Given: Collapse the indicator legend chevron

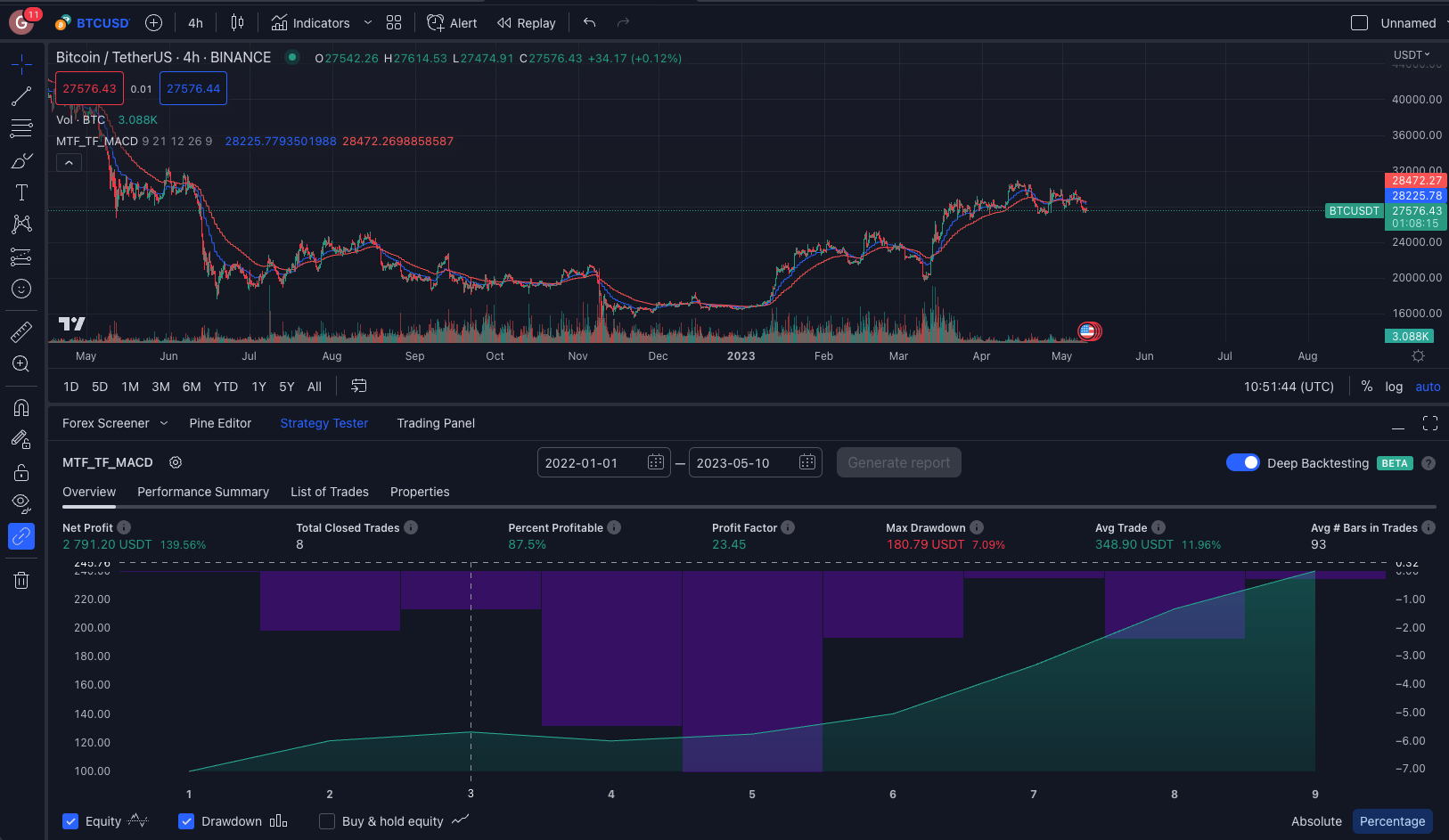Looking at the screenshot, I should pos(70,163).
